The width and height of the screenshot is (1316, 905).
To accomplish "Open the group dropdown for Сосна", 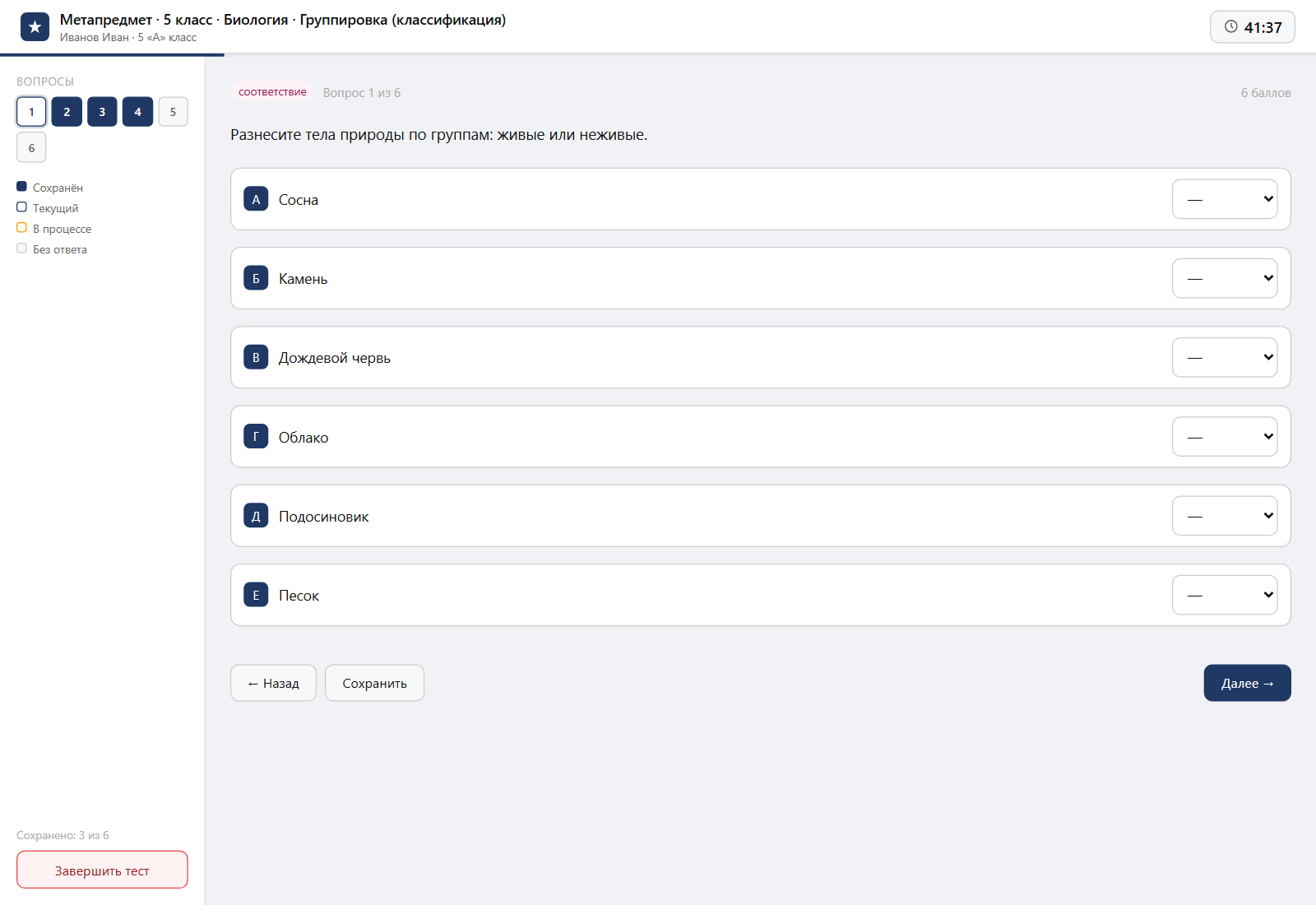I will [x=1225, y=199].
